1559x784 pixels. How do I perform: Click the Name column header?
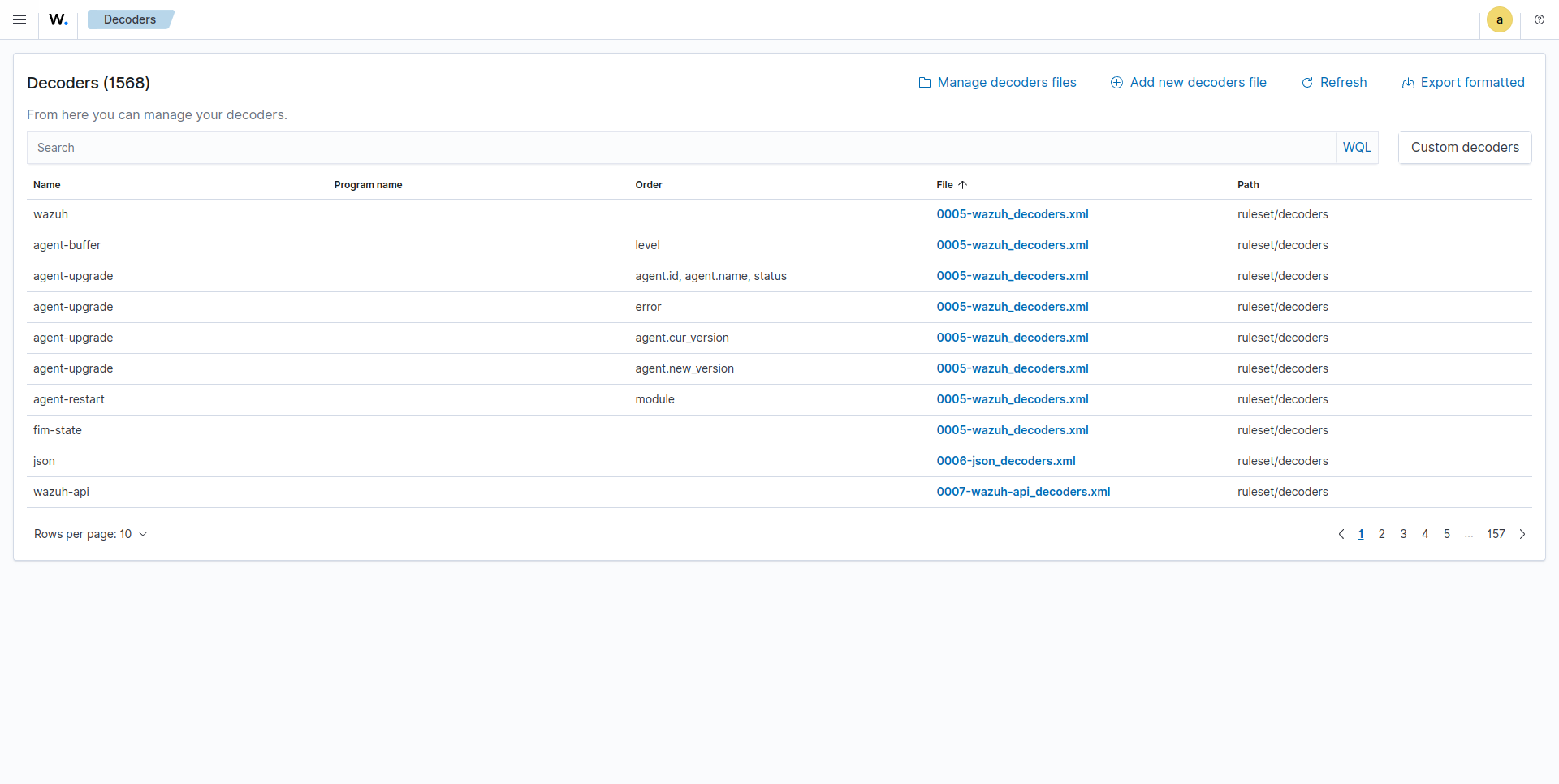(47, 185)
